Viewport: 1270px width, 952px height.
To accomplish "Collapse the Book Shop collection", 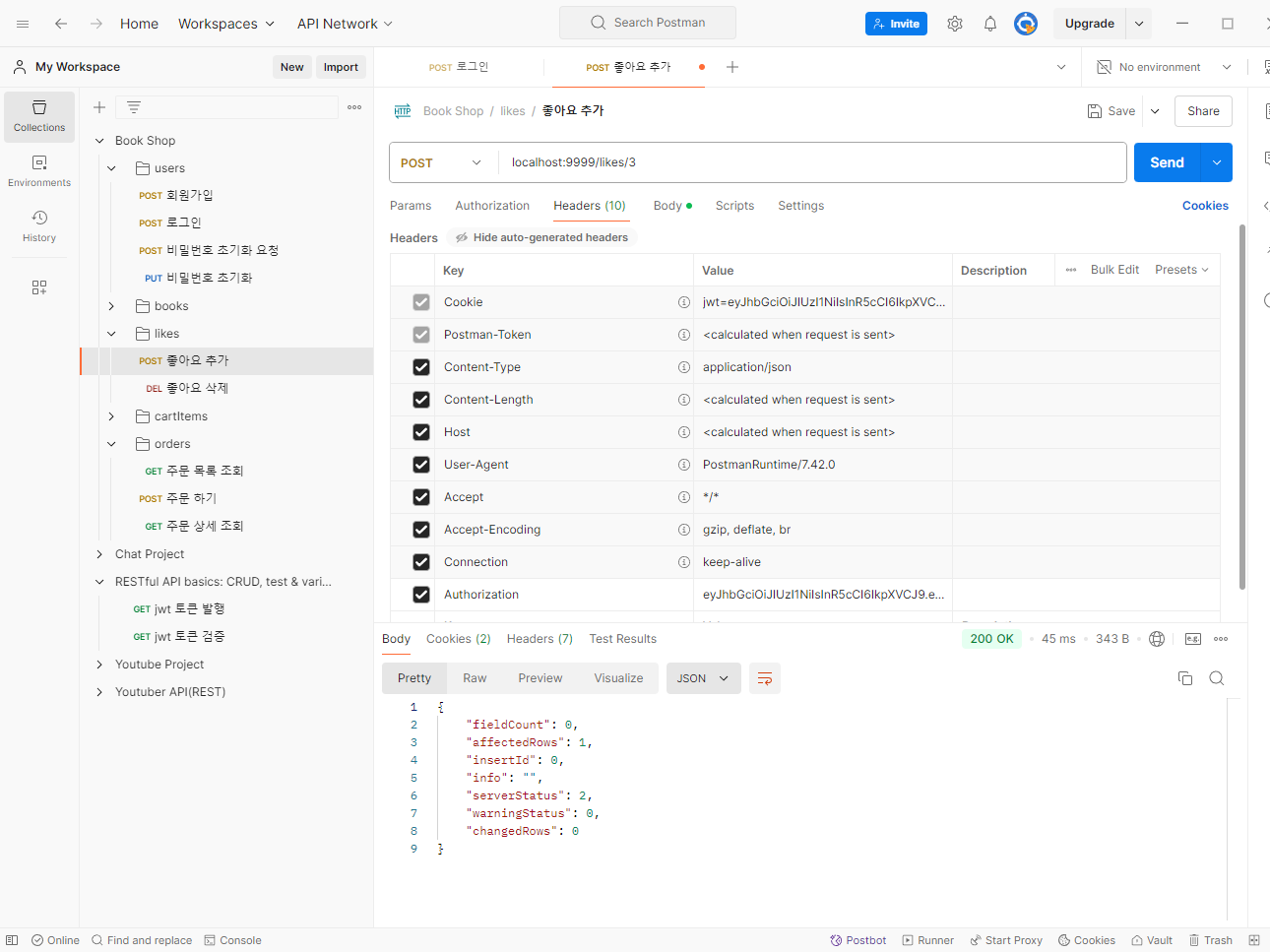I will click(x=99, y=141).
